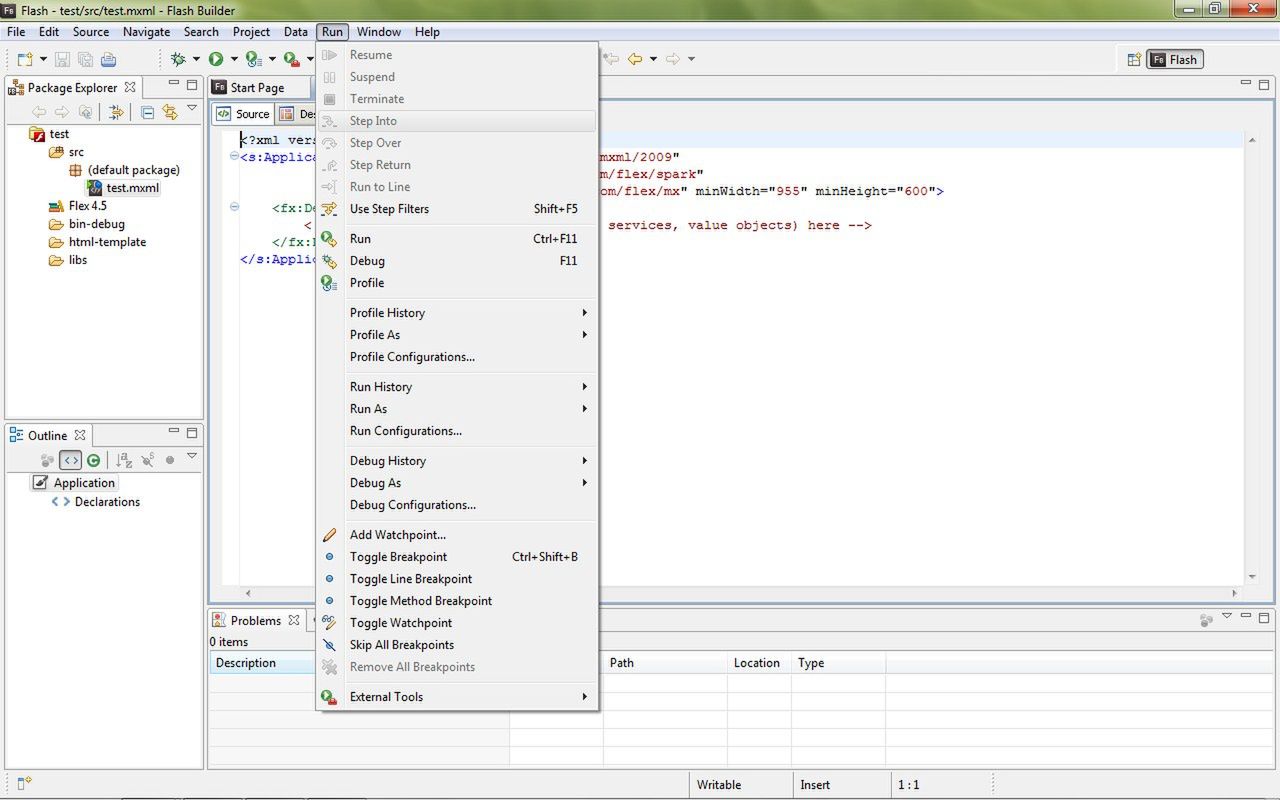Expand the Debug As submenu
Screen dimensions: 1280x800
point(457,483)
